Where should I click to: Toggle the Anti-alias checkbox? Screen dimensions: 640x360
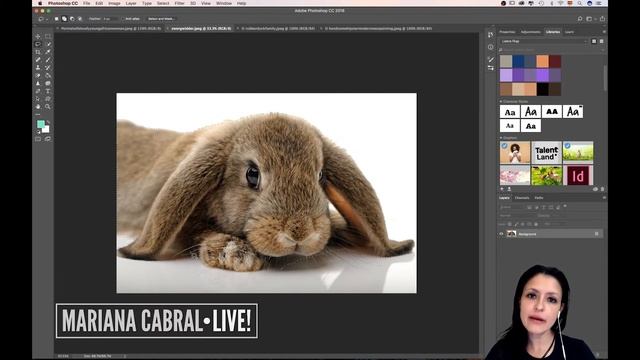tap(123, 19)
